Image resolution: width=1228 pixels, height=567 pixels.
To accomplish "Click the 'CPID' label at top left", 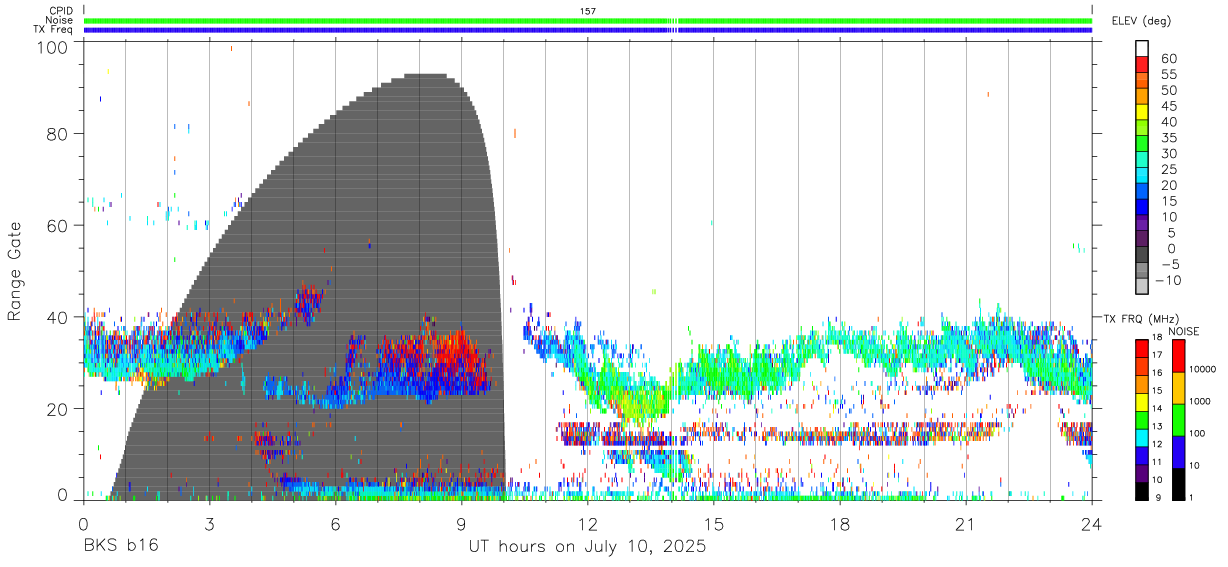I will 60,10.
